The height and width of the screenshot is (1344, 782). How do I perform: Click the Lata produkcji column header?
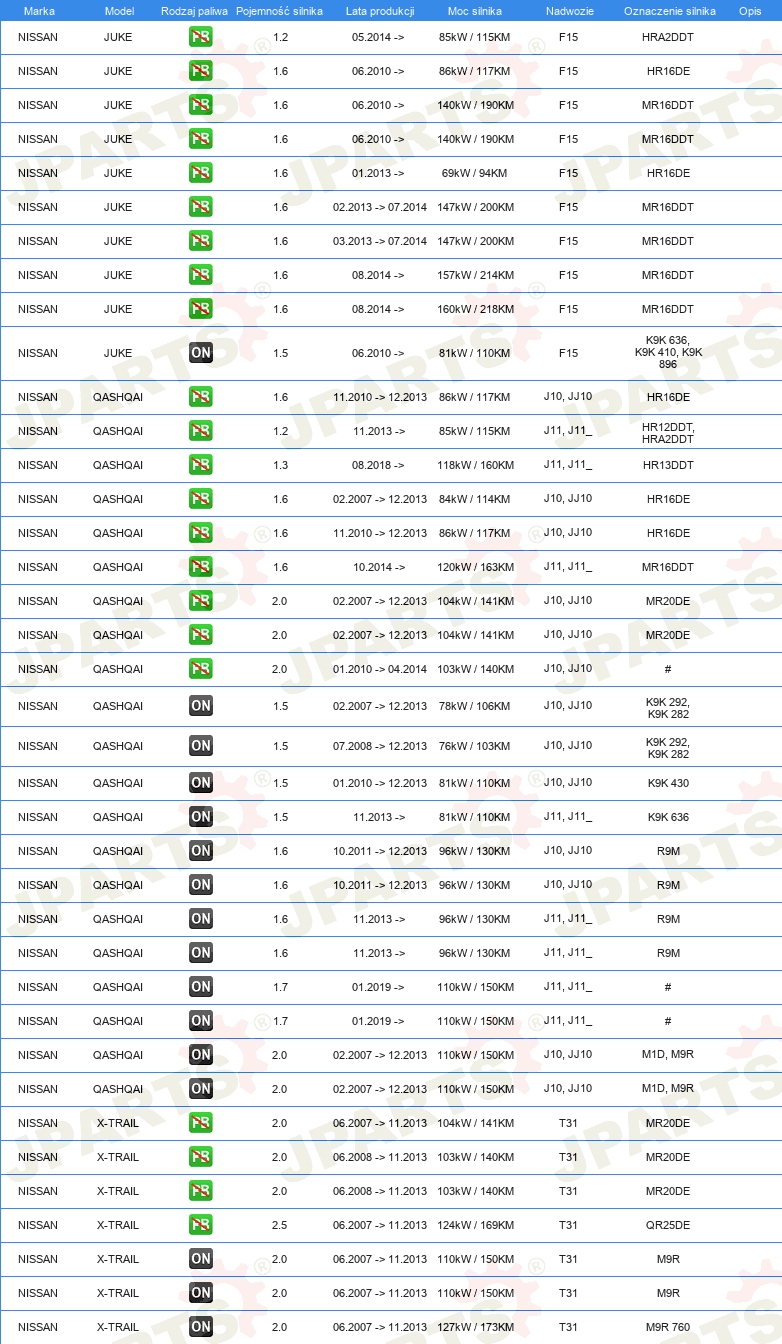pyautogui.click(x=379, y=10)
